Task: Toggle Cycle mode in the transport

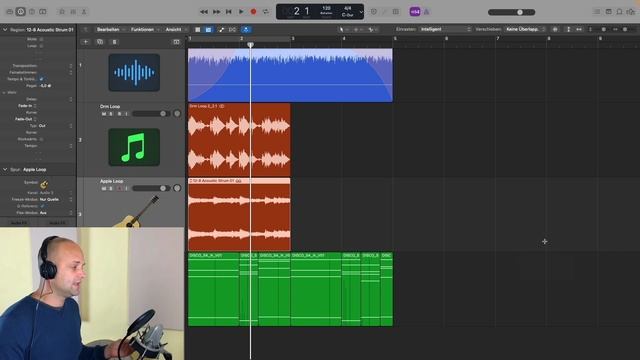Action: (x=266, y=12)
